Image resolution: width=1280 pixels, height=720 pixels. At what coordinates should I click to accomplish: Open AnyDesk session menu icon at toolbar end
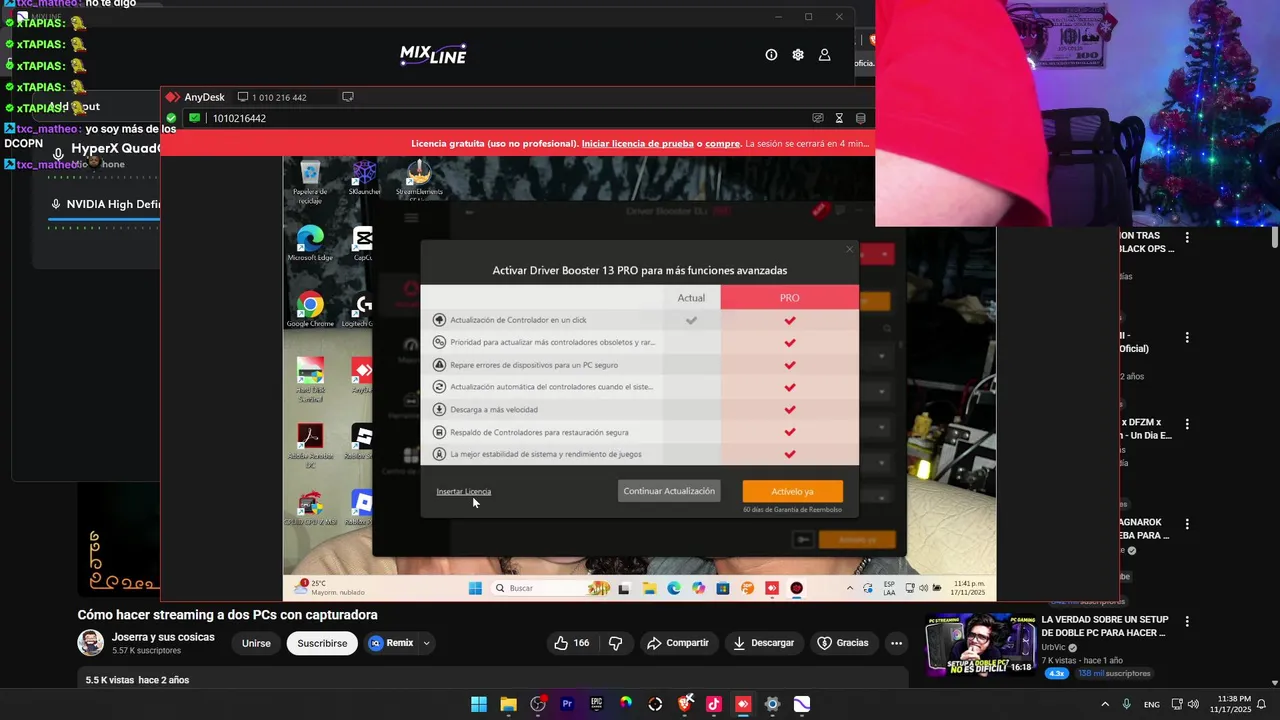[x=861, y=118]
